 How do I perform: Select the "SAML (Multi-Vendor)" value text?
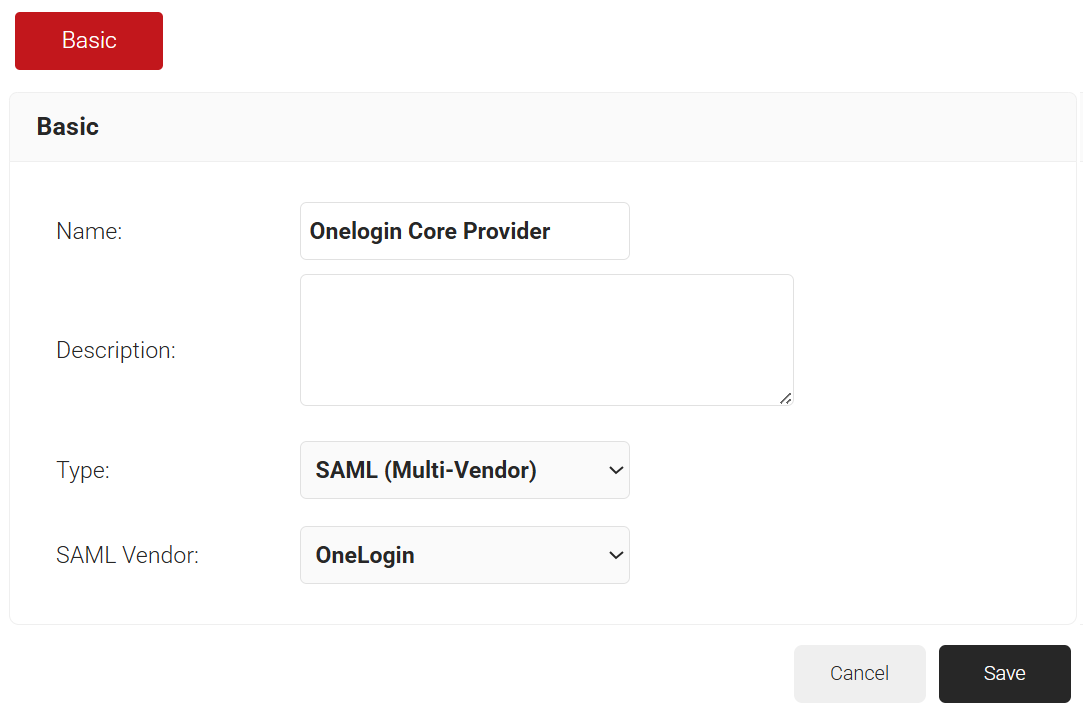click(426, 470)
